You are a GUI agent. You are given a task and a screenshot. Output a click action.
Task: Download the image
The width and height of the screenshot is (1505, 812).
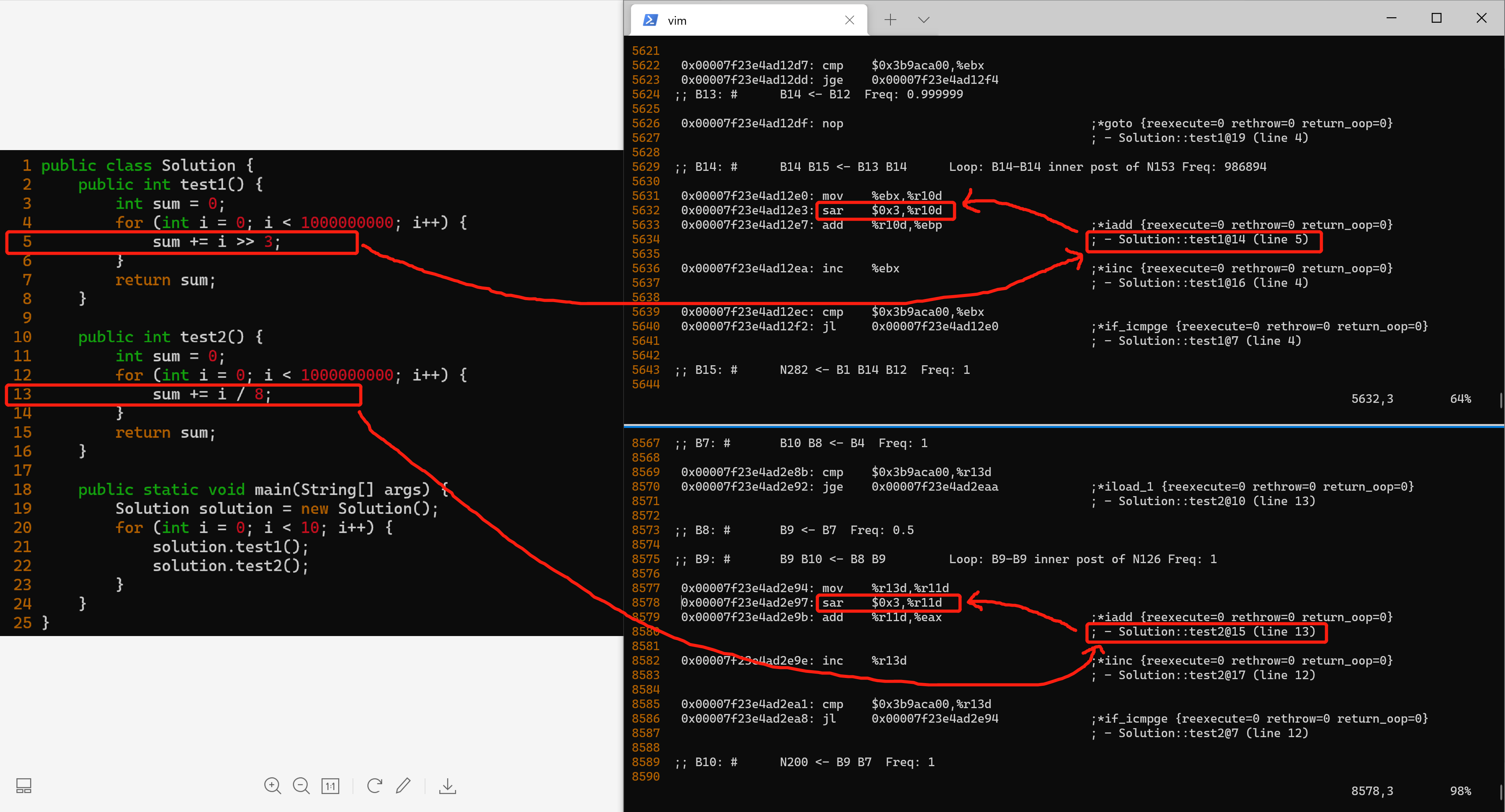tap(448, 786)
